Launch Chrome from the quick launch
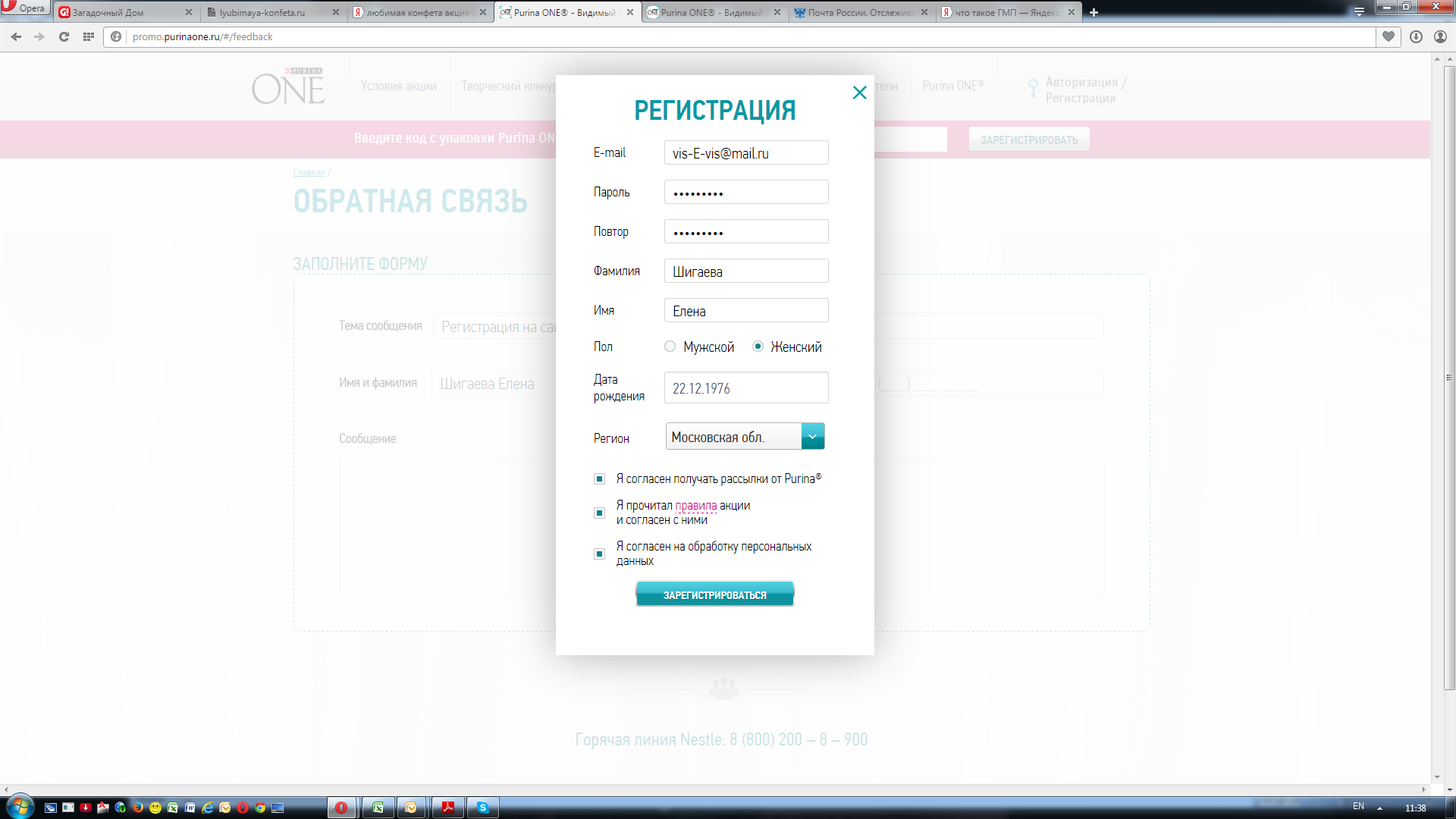1456x819 pixels. point(260,808)
